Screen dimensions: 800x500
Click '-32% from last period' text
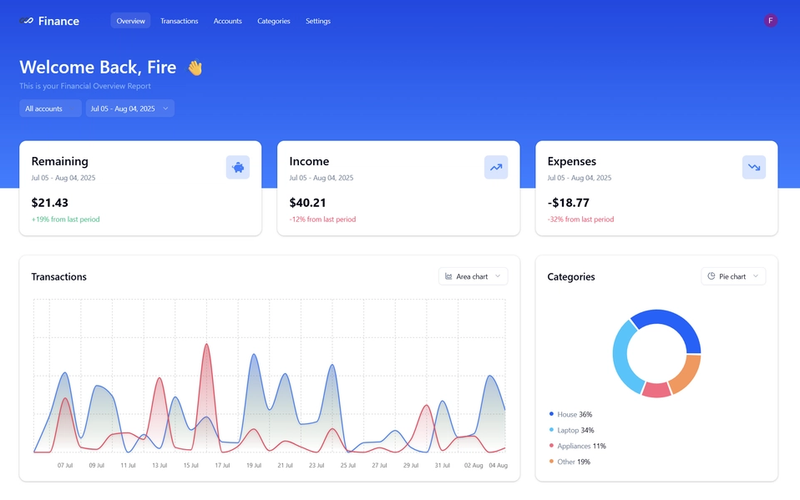[x=581, y=219]
